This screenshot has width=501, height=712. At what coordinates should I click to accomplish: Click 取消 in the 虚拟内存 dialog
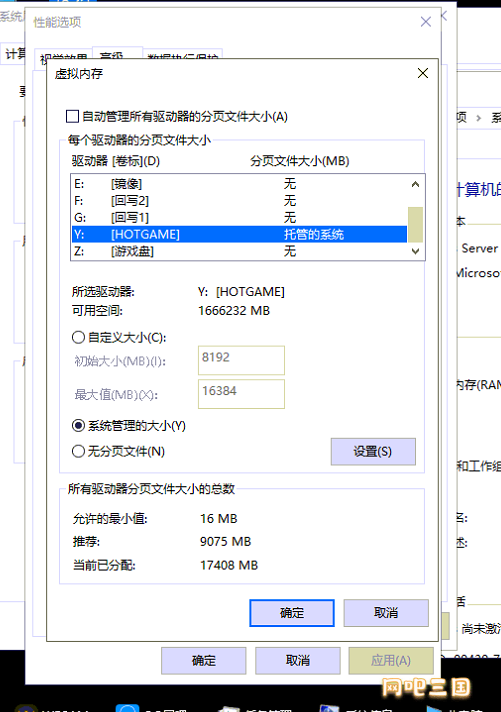[386, 613]
